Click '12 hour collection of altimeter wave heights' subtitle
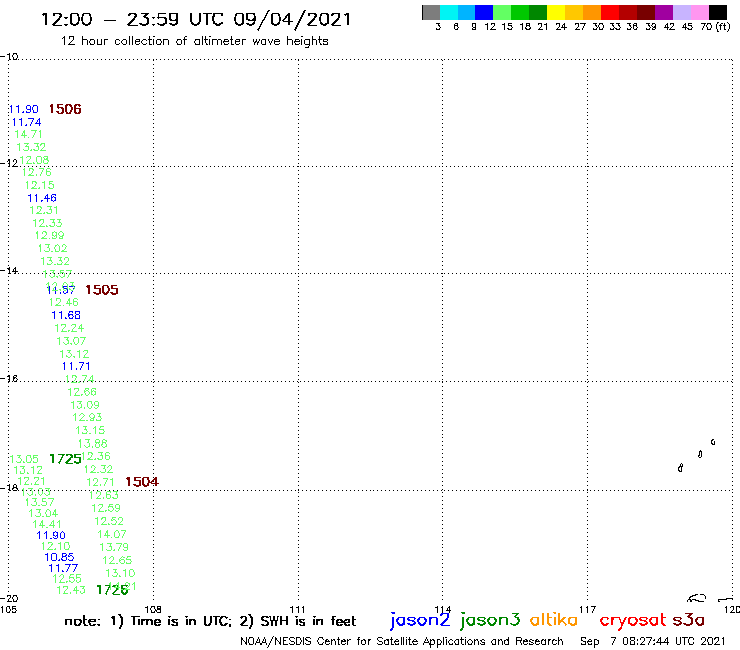The width and height of the screenshot is (740, 650). click(x=194, y=41)
